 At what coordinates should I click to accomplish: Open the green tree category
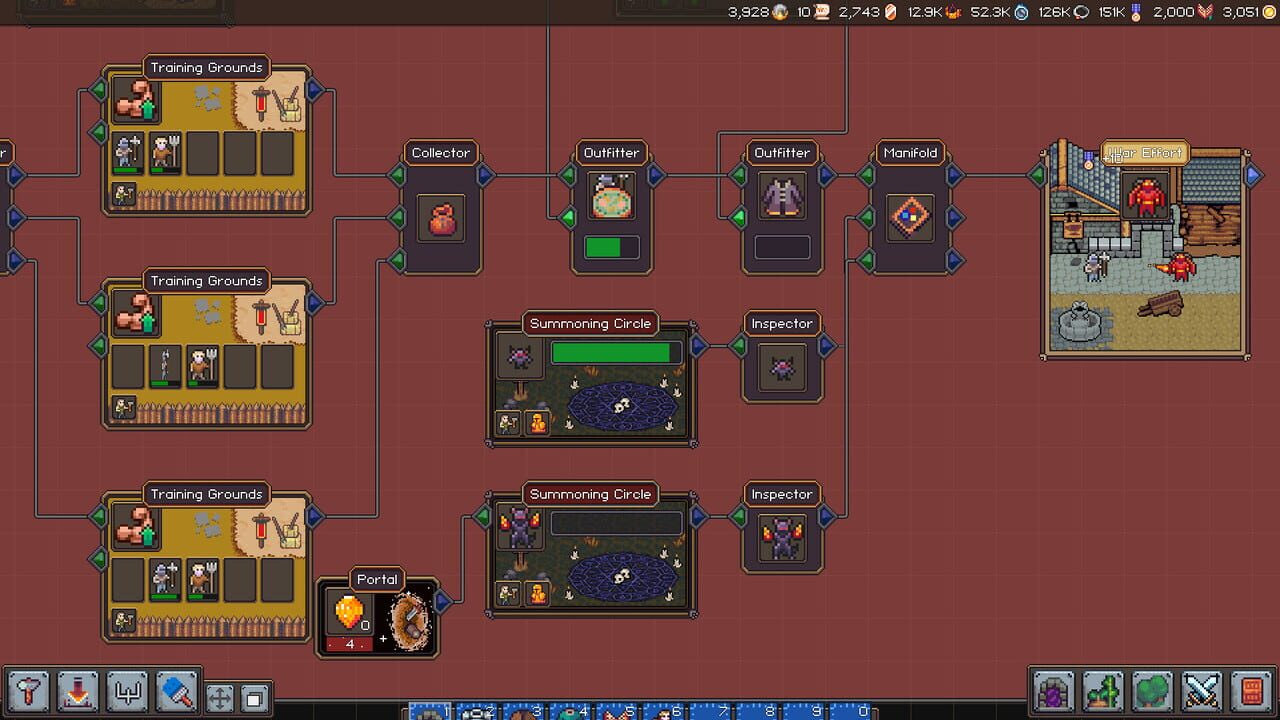[1153, 692]
